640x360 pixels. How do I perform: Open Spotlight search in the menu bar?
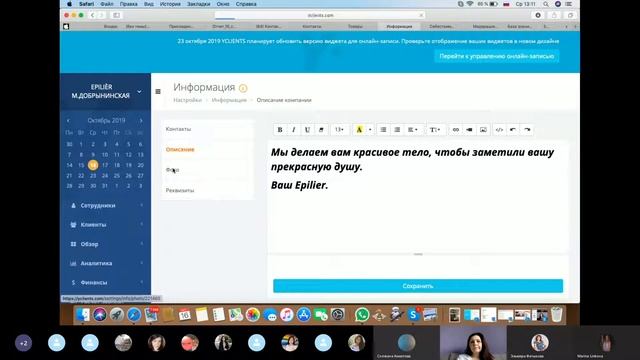546,4
